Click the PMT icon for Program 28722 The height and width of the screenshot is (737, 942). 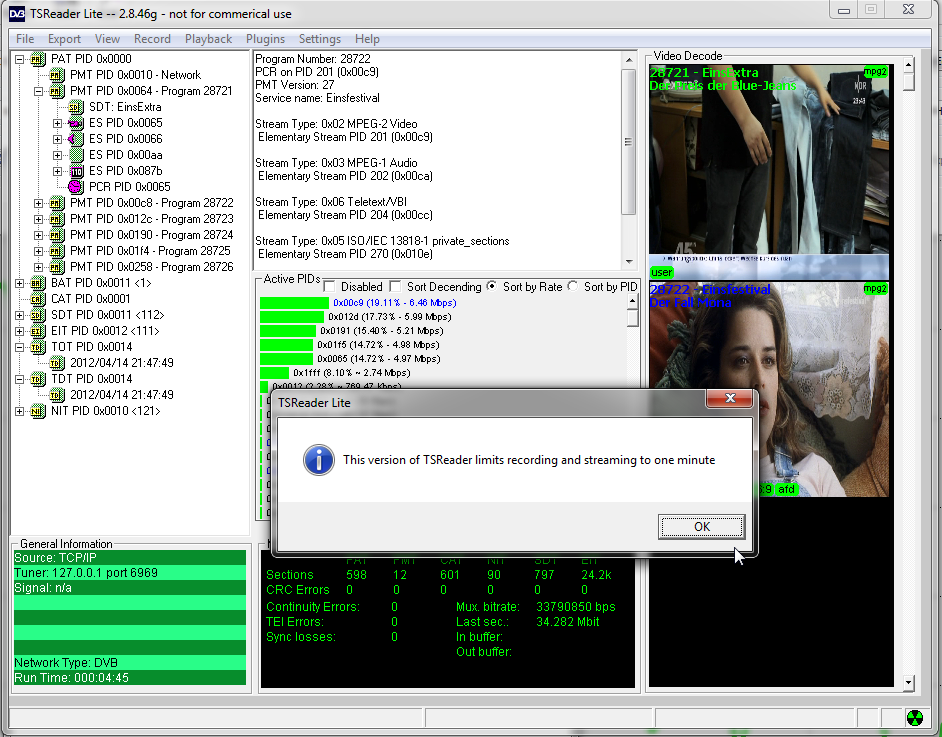56,203
